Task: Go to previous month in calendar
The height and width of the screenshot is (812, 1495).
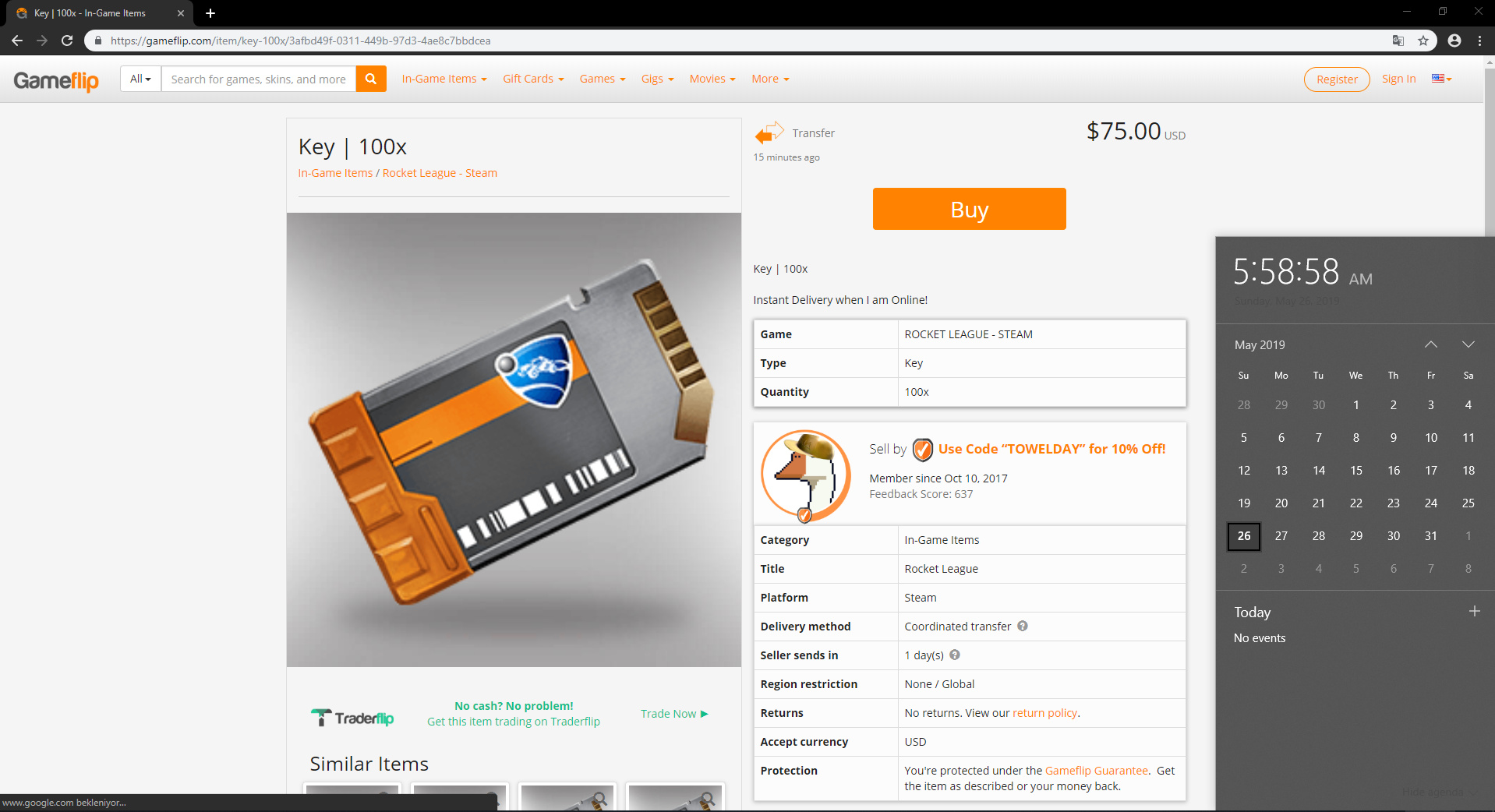Action: pyautogui.click(x=1431, y=344)
